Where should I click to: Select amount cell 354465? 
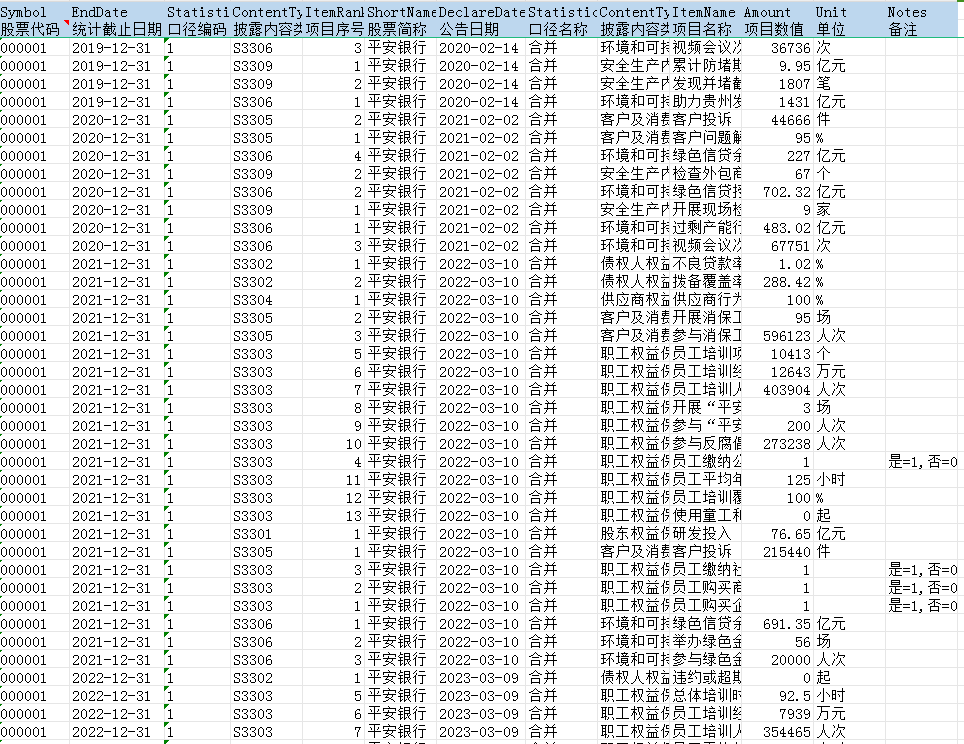click(x=778, y=732)
